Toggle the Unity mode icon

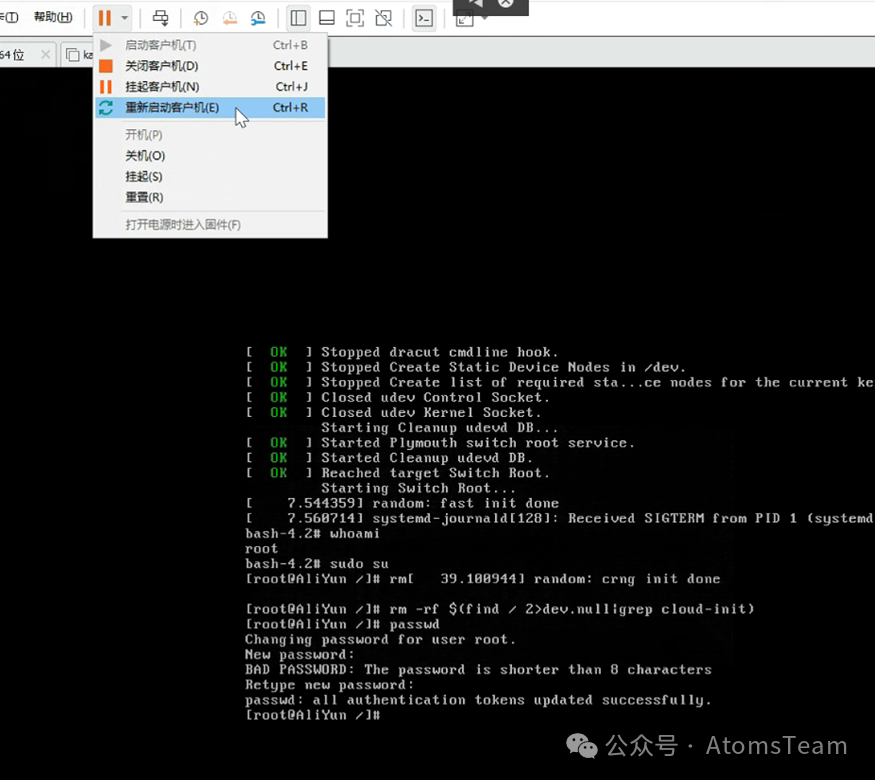[384, 18]
